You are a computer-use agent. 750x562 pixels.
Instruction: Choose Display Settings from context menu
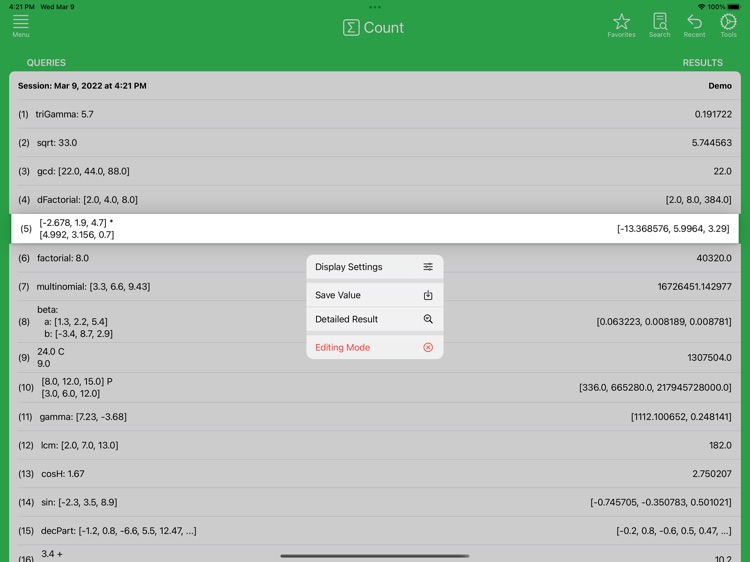tap(375, 267)
